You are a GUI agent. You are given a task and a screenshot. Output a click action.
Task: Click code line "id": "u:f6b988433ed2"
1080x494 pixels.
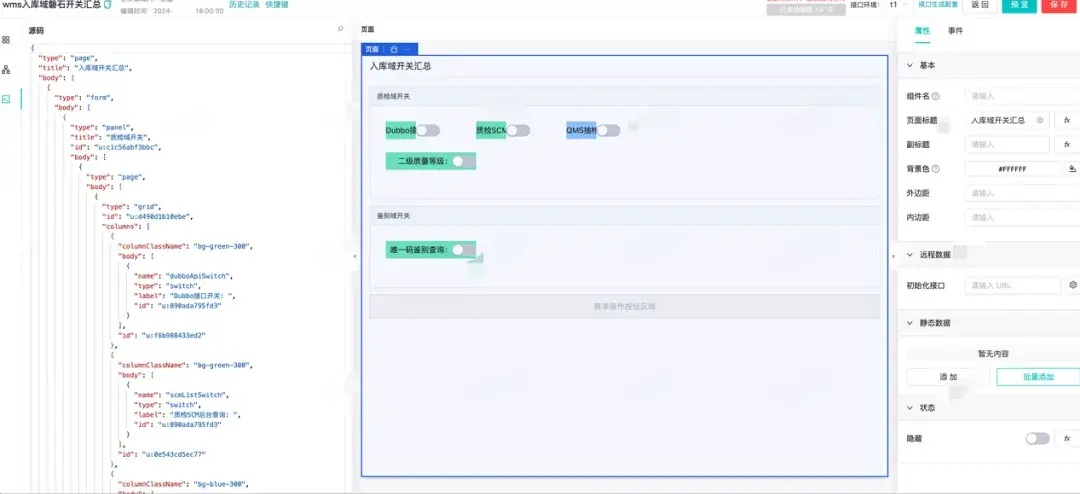click(x=161, y=335)
